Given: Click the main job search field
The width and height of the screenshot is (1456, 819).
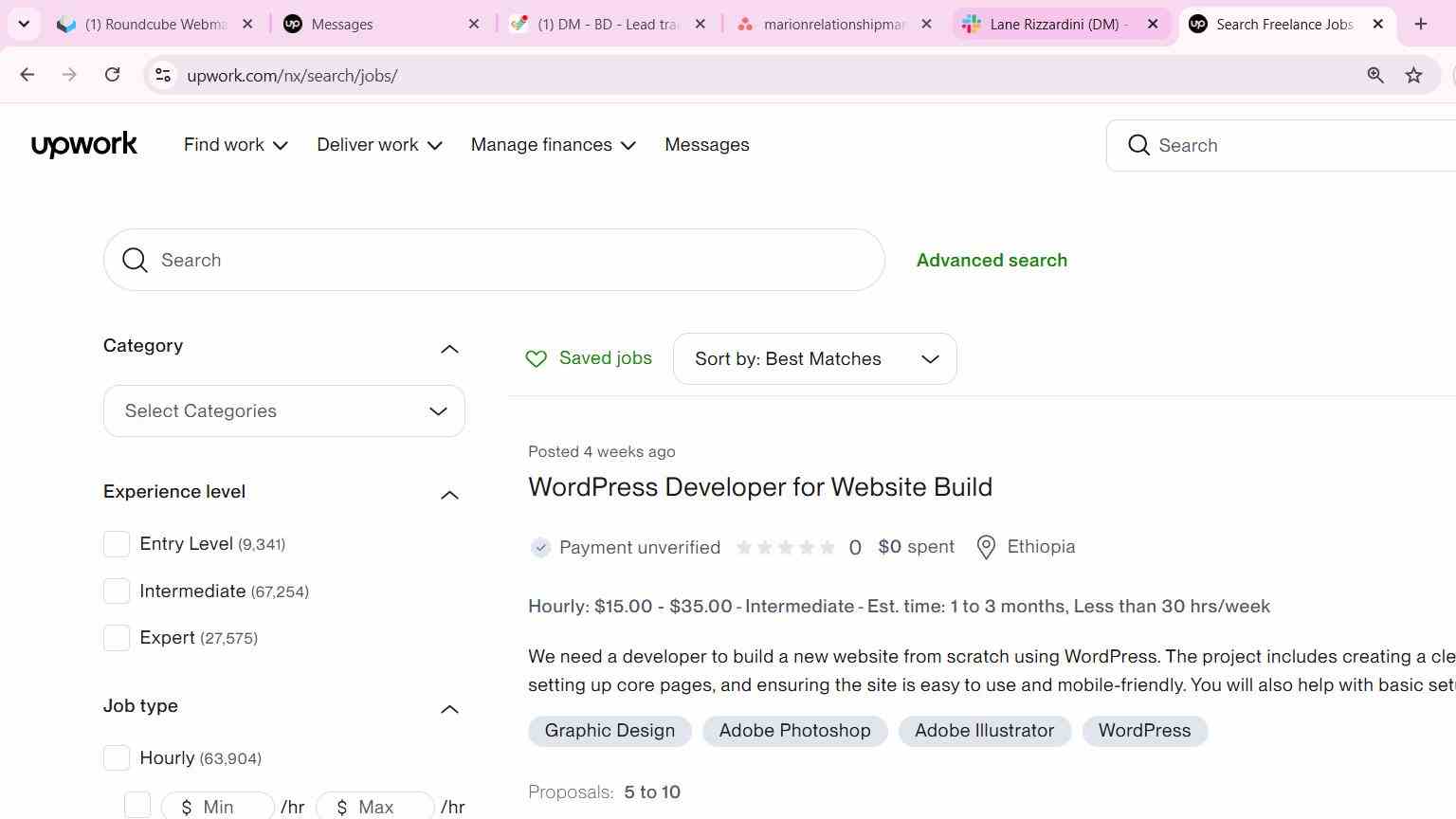Looking at the screenshot, I should pos(494,260).
